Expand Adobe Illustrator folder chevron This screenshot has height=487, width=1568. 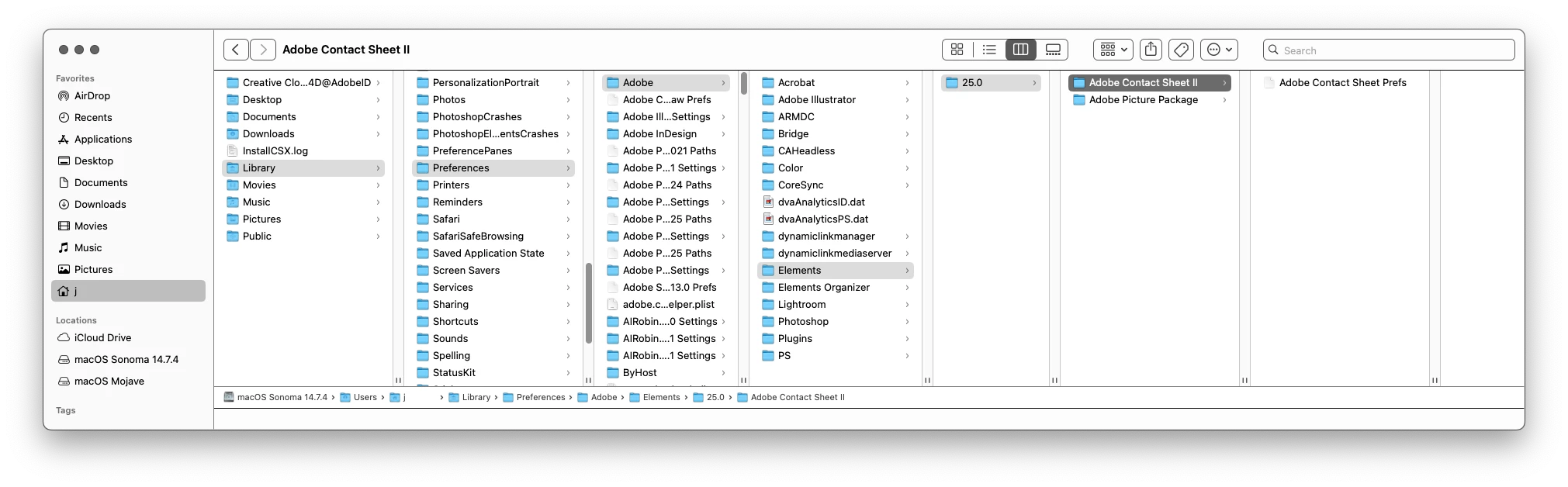click(907, 100)
